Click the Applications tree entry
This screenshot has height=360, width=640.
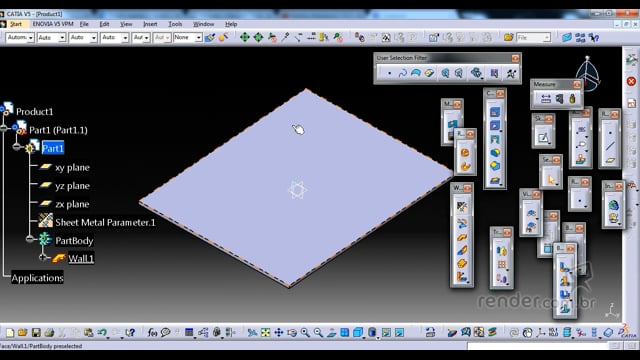pyautogui.click(x=37, y=278)
